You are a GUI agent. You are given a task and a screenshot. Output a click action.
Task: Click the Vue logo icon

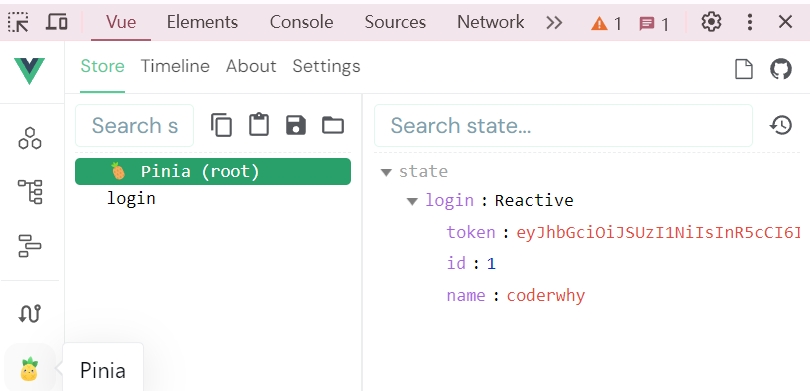(29, 71)
